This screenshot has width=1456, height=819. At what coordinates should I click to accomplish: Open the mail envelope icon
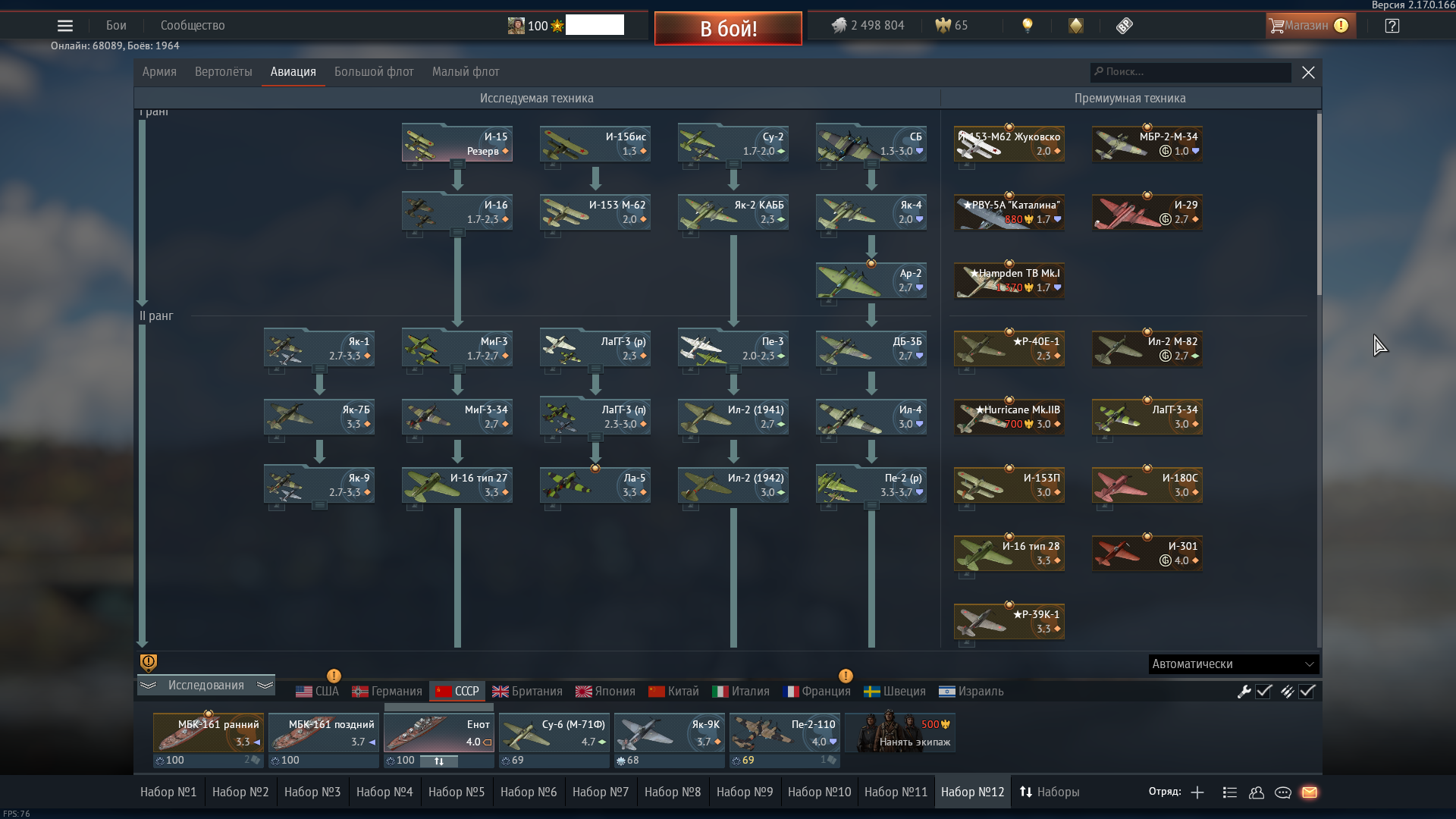coord(1310,792)
